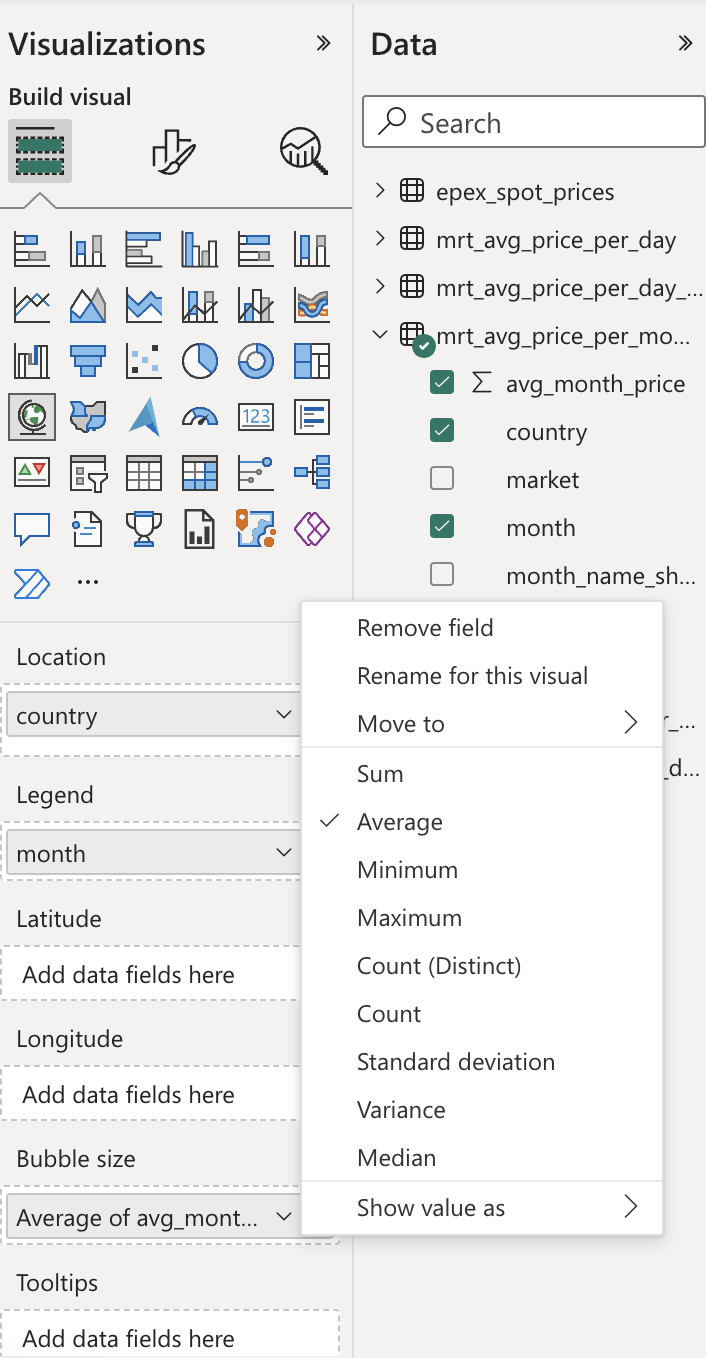Select the Funnel chart visual
Image resolution: width=706 pixels, height=1358 pixels.
[87, 360]
